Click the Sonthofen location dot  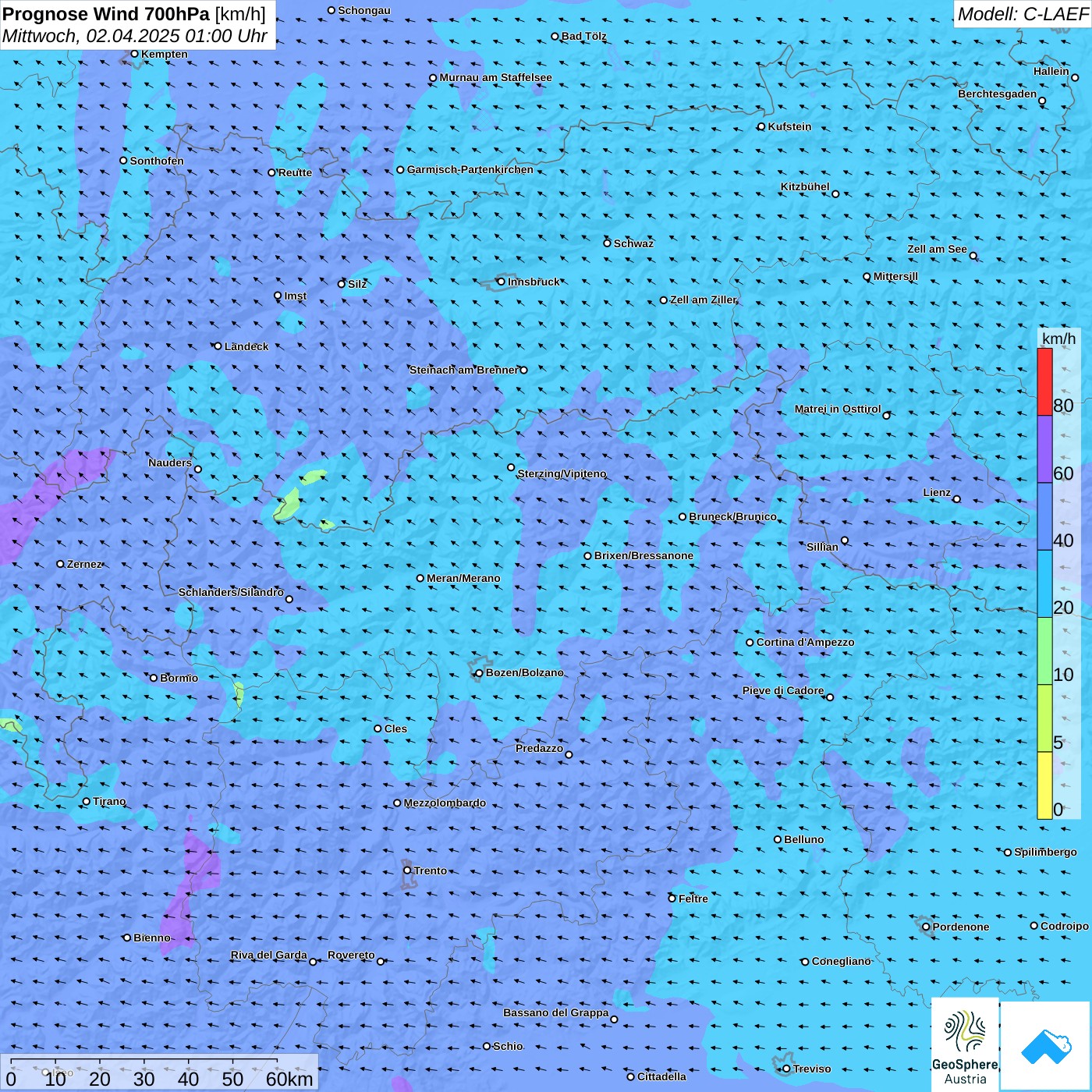pos(123,161)
